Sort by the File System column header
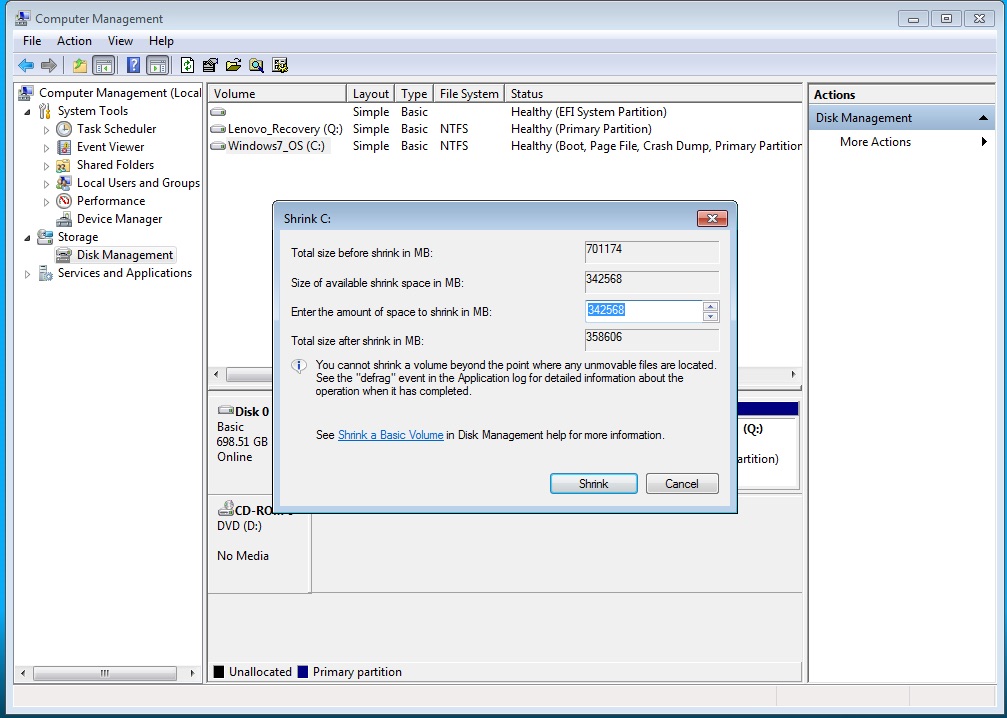The height and width of the screenshot is (718, 1007). click(x=469, y=94)
